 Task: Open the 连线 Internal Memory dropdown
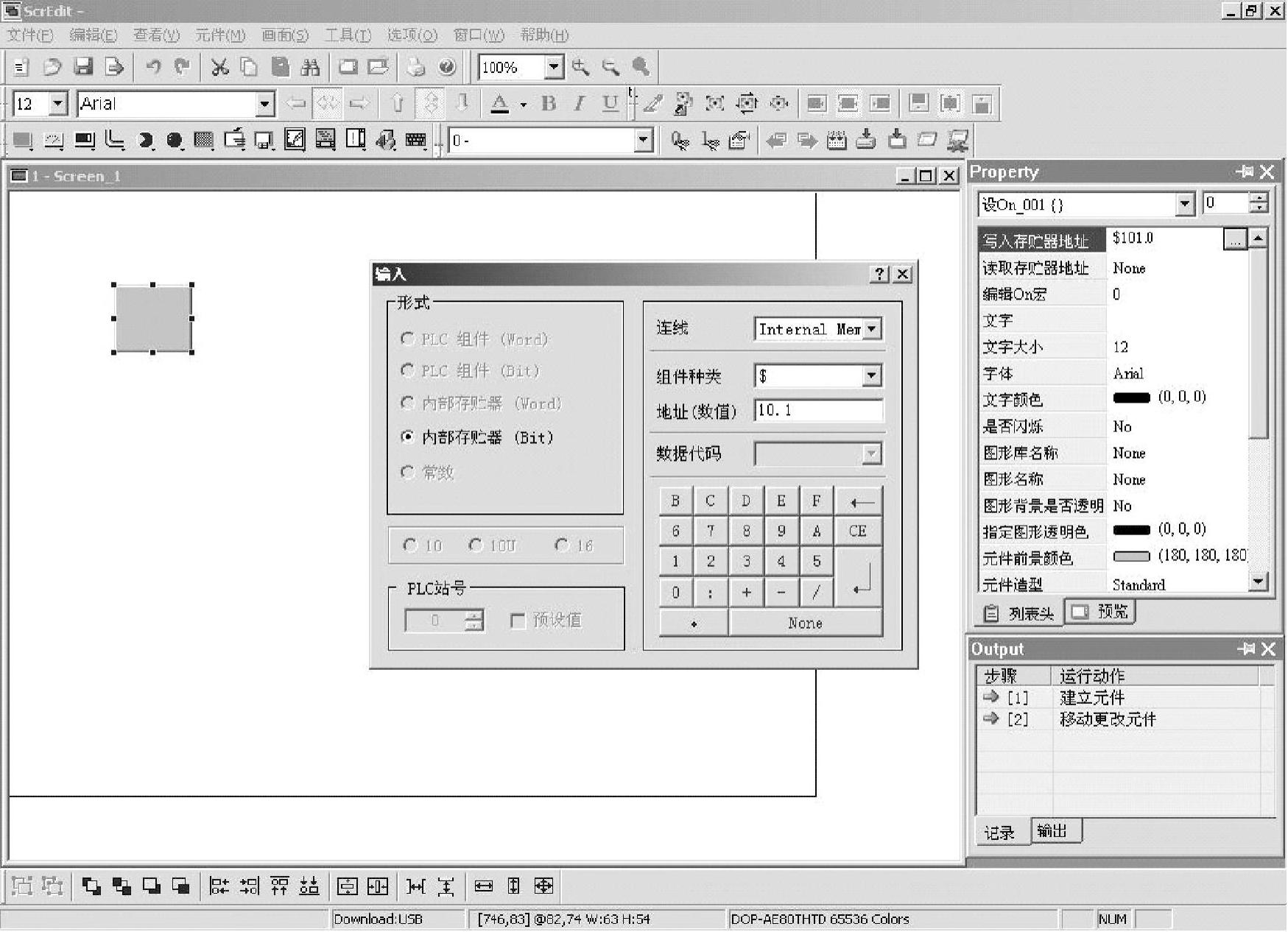click(872, 329)
